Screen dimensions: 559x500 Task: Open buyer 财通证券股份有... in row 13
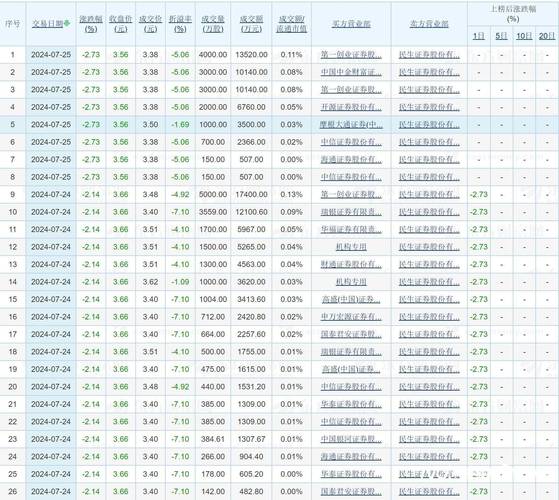click(x=351, y=264)
